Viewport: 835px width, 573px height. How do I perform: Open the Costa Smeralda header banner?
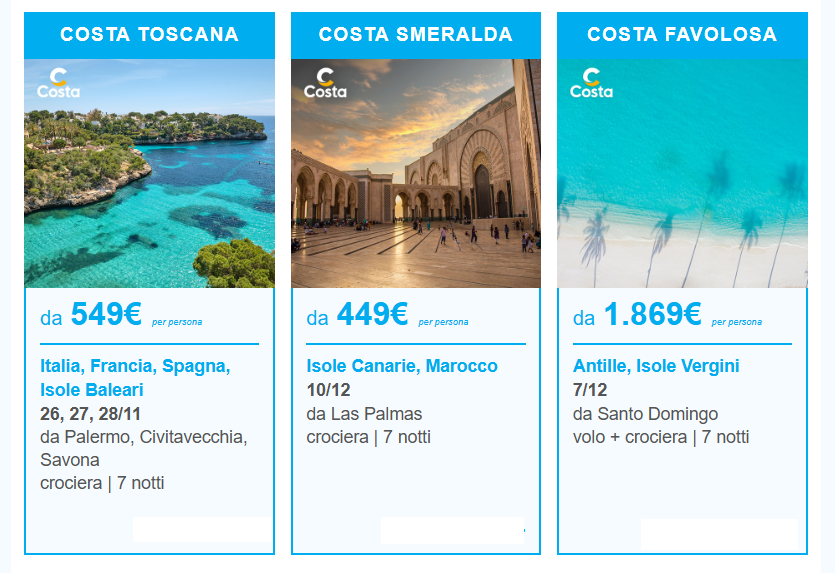[416, 35]
